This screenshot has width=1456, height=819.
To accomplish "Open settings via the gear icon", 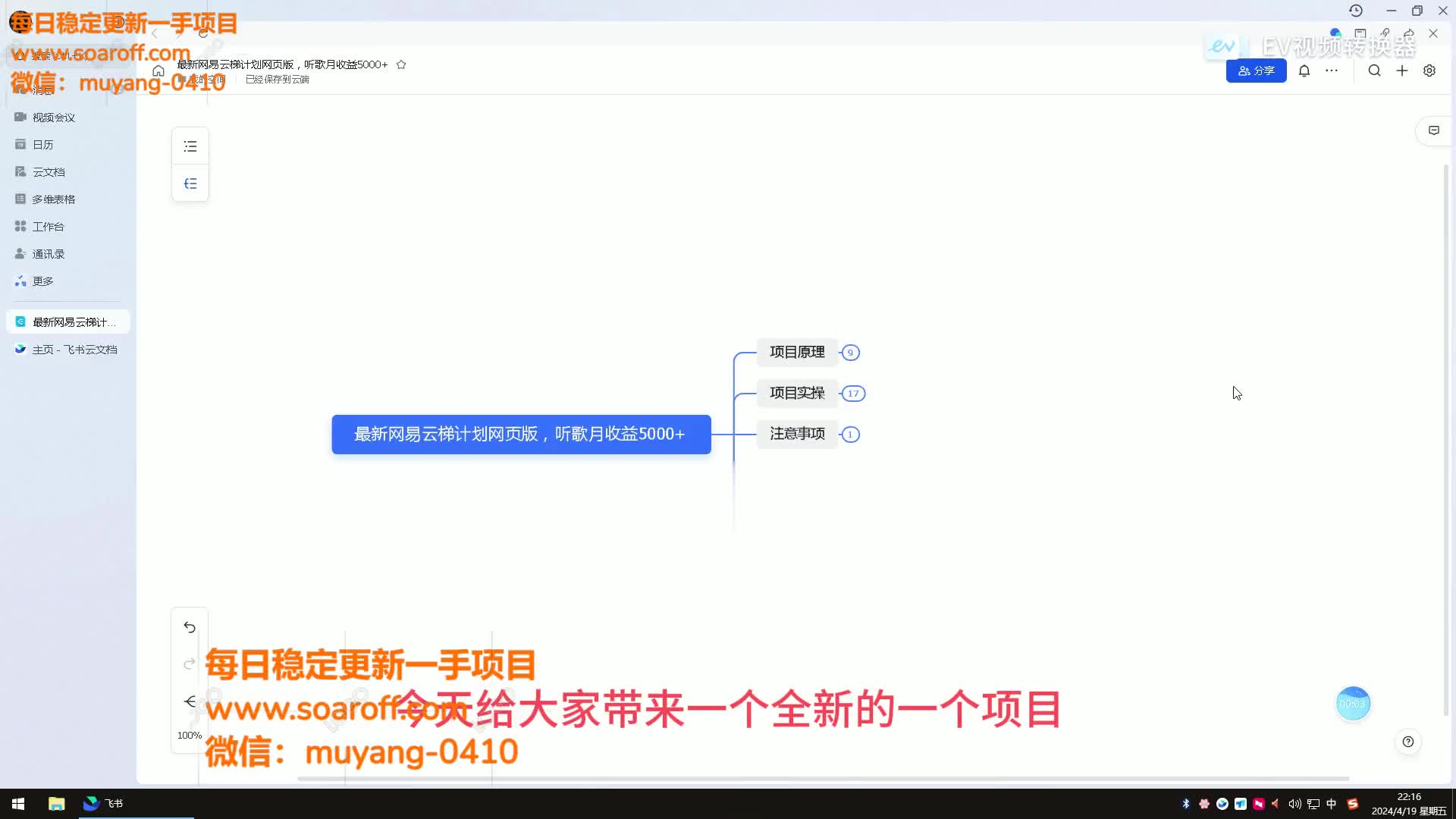I will click(x=1429, y=71).
